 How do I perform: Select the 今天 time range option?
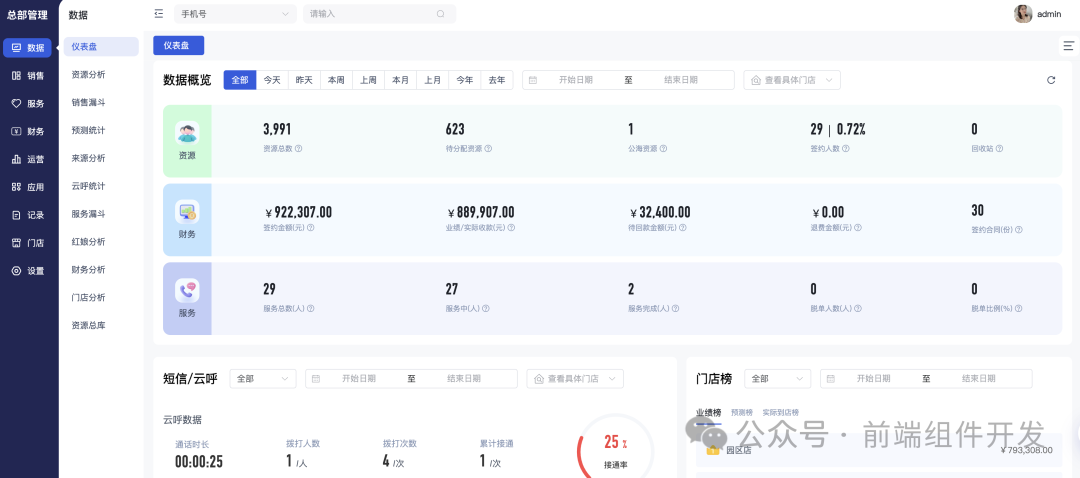[272, 80]
